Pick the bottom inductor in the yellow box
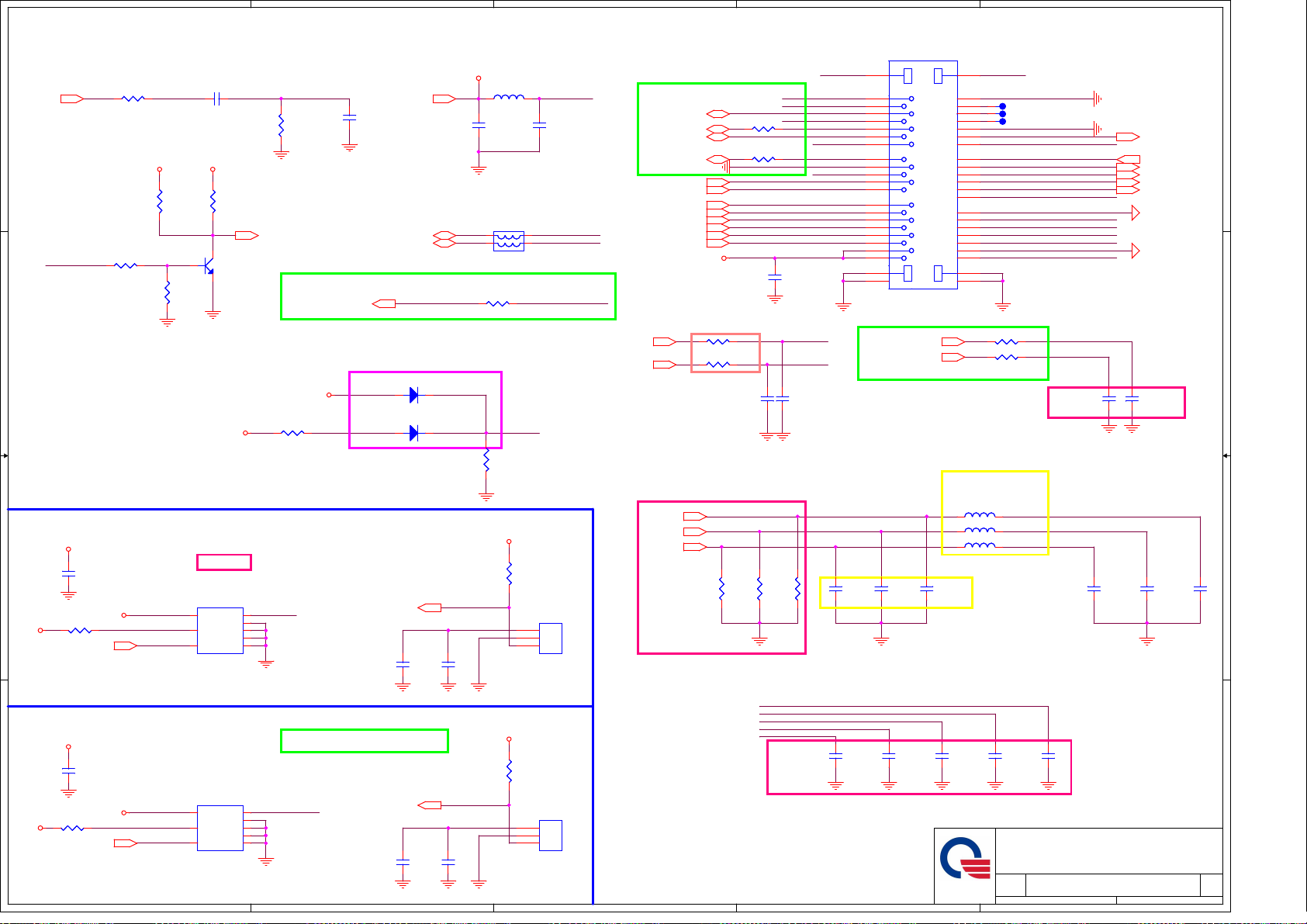Image resolution: width=1307 pixels, height=924 pixels. 980,545
